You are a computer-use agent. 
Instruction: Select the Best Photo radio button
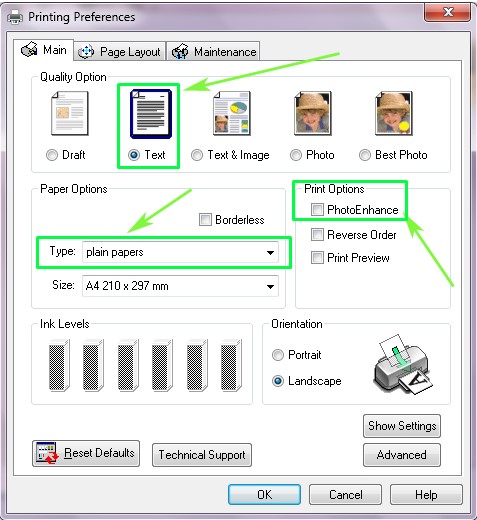point(365,155)
